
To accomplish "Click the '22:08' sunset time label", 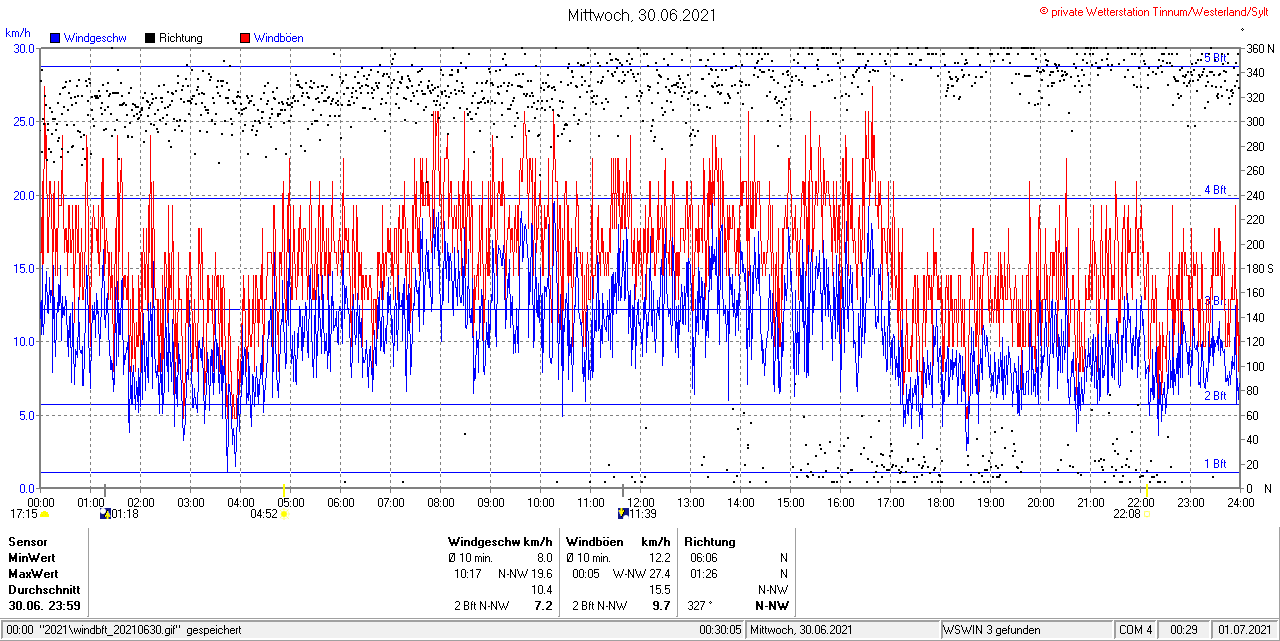I will point(1127,514).
